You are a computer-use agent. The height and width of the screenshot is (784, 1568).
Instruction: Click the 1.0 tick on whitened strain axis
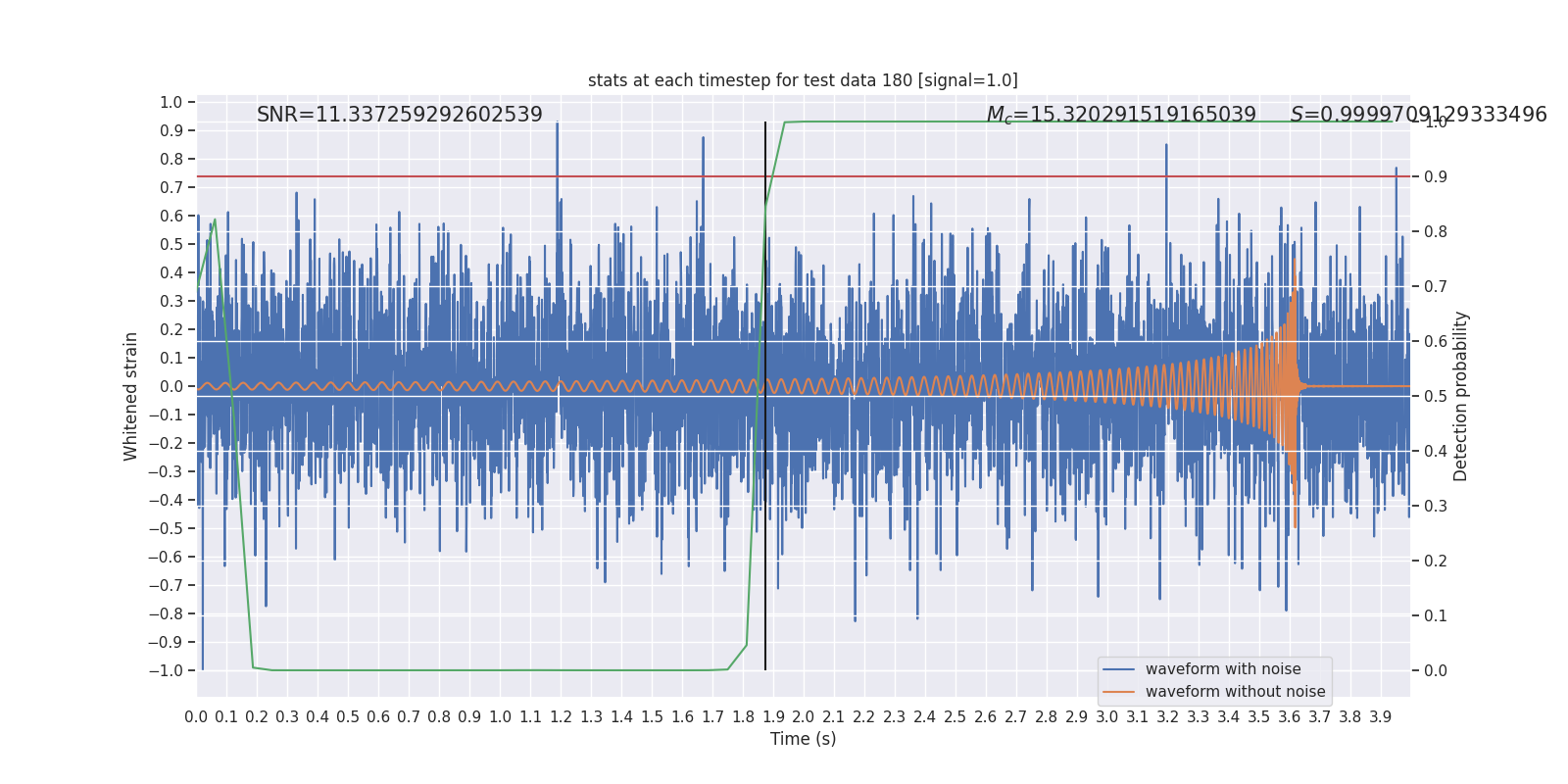point(171,102)
